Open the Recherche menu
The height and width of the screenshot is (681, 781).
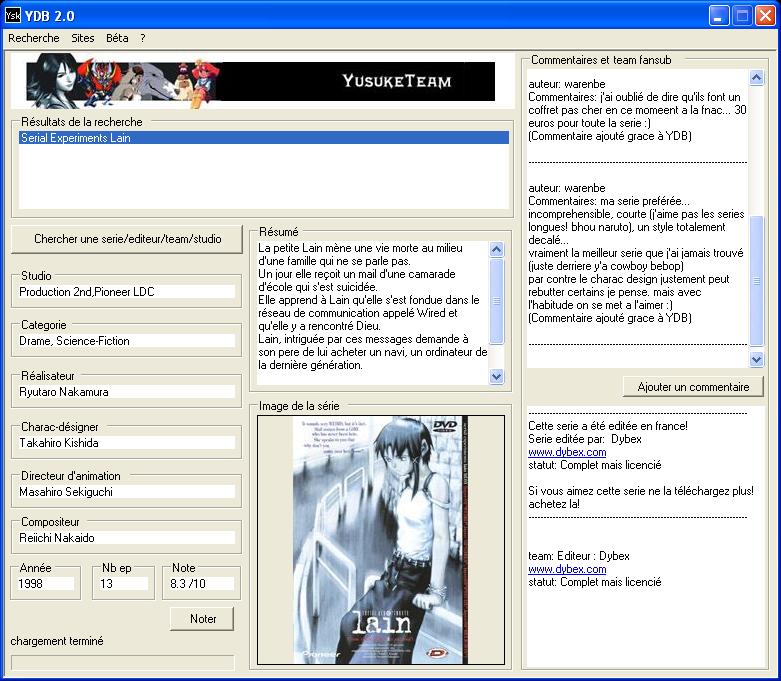tap(33, 38)
